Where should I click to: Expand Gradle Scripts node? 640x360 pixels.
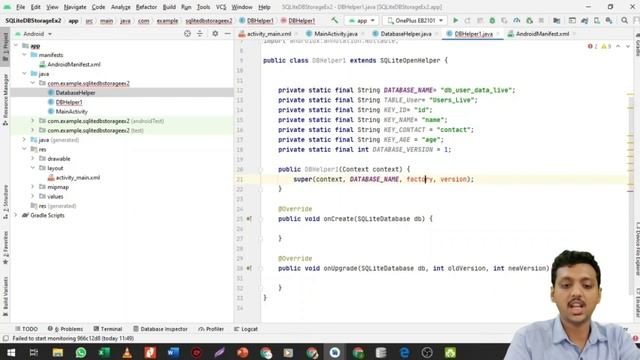[x=16, y=215]
